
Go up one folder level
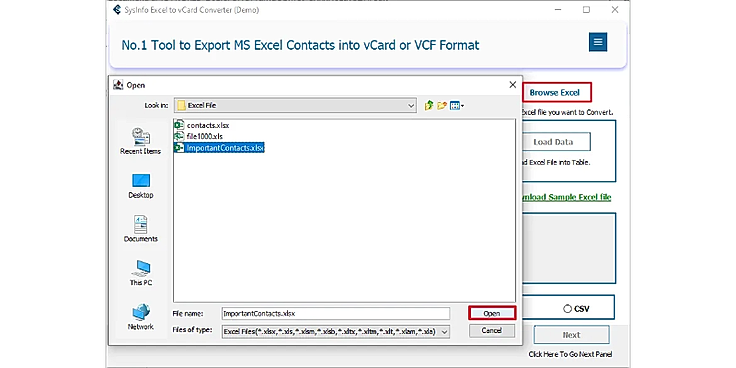[x=429, y=106]
